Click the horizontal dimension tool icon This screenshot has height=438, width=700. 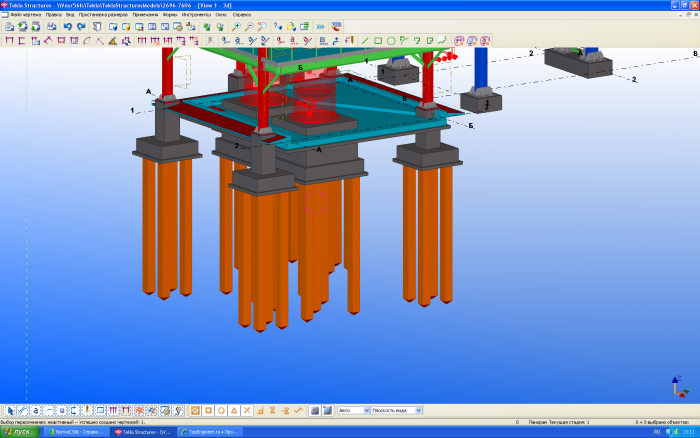click(x=9, y=41)
